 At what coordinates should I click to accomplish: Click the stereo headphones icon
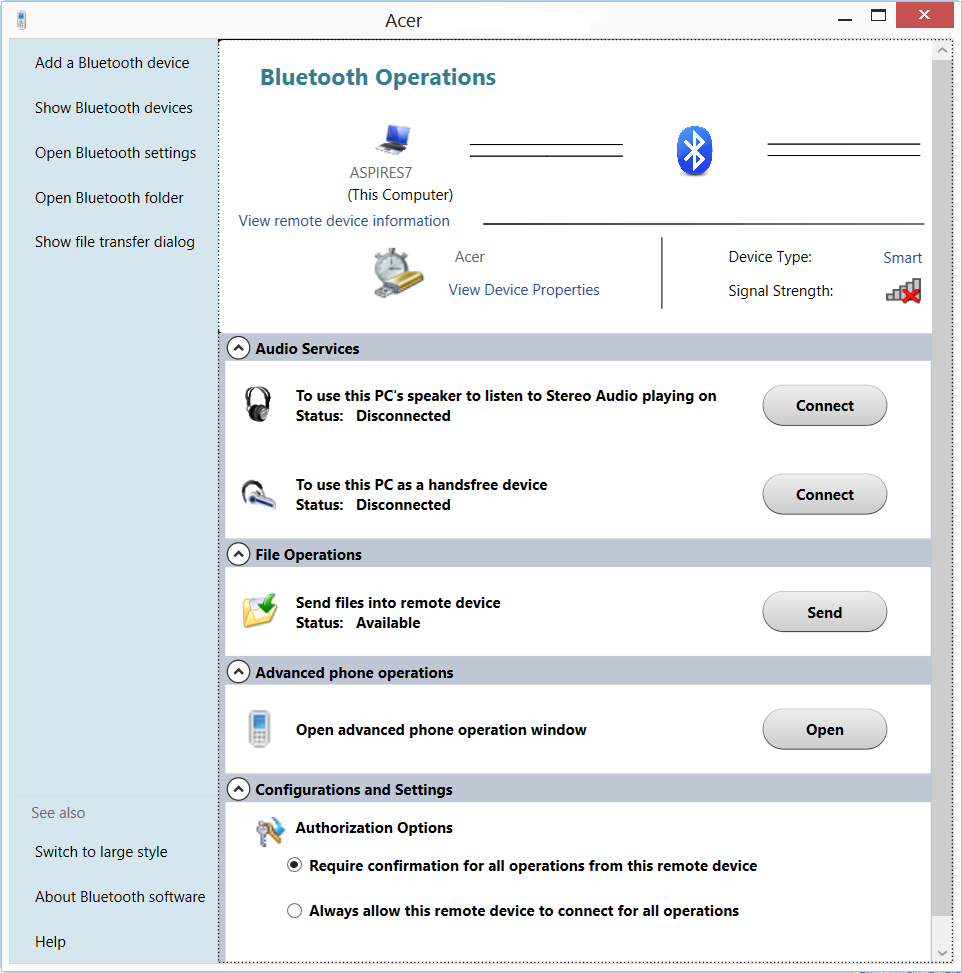pos(258,405)
